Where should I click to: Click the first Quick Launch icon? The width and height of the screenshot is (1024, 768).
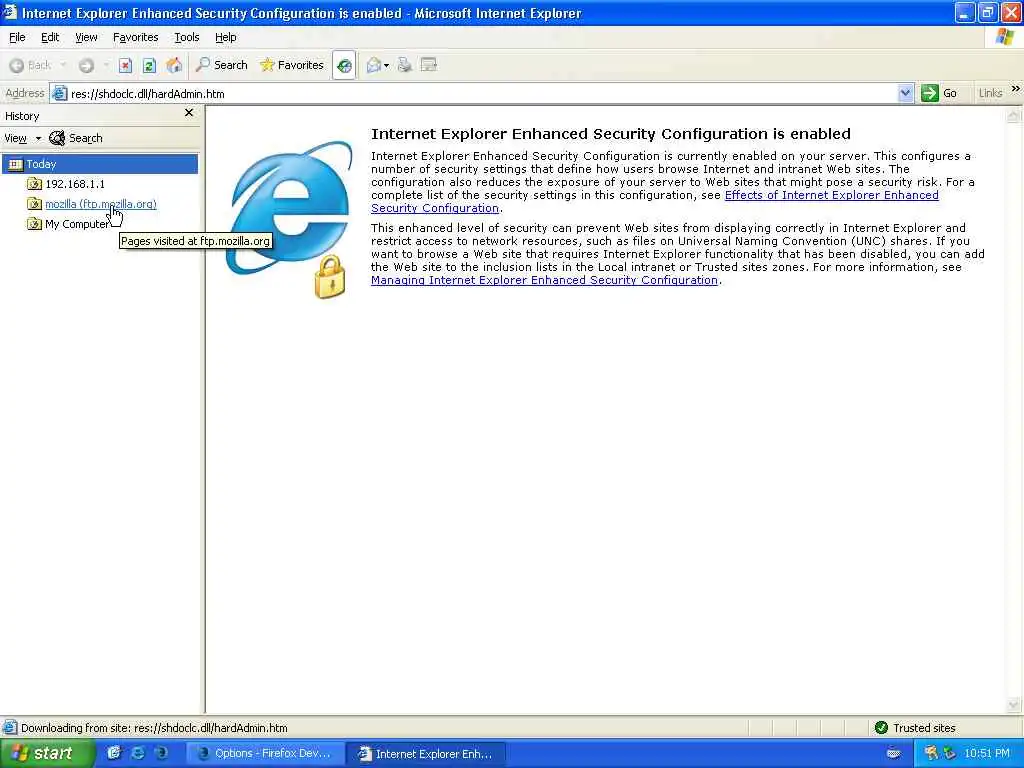114,753
